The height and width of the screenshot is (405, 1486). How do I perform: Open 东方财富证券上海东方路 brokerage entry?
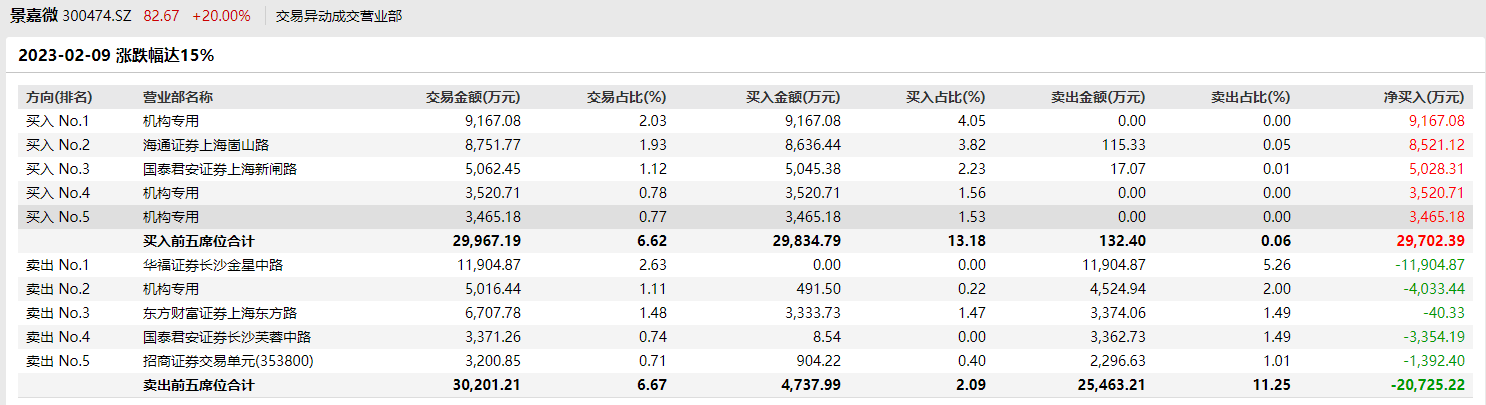click(x=220, y=313)
